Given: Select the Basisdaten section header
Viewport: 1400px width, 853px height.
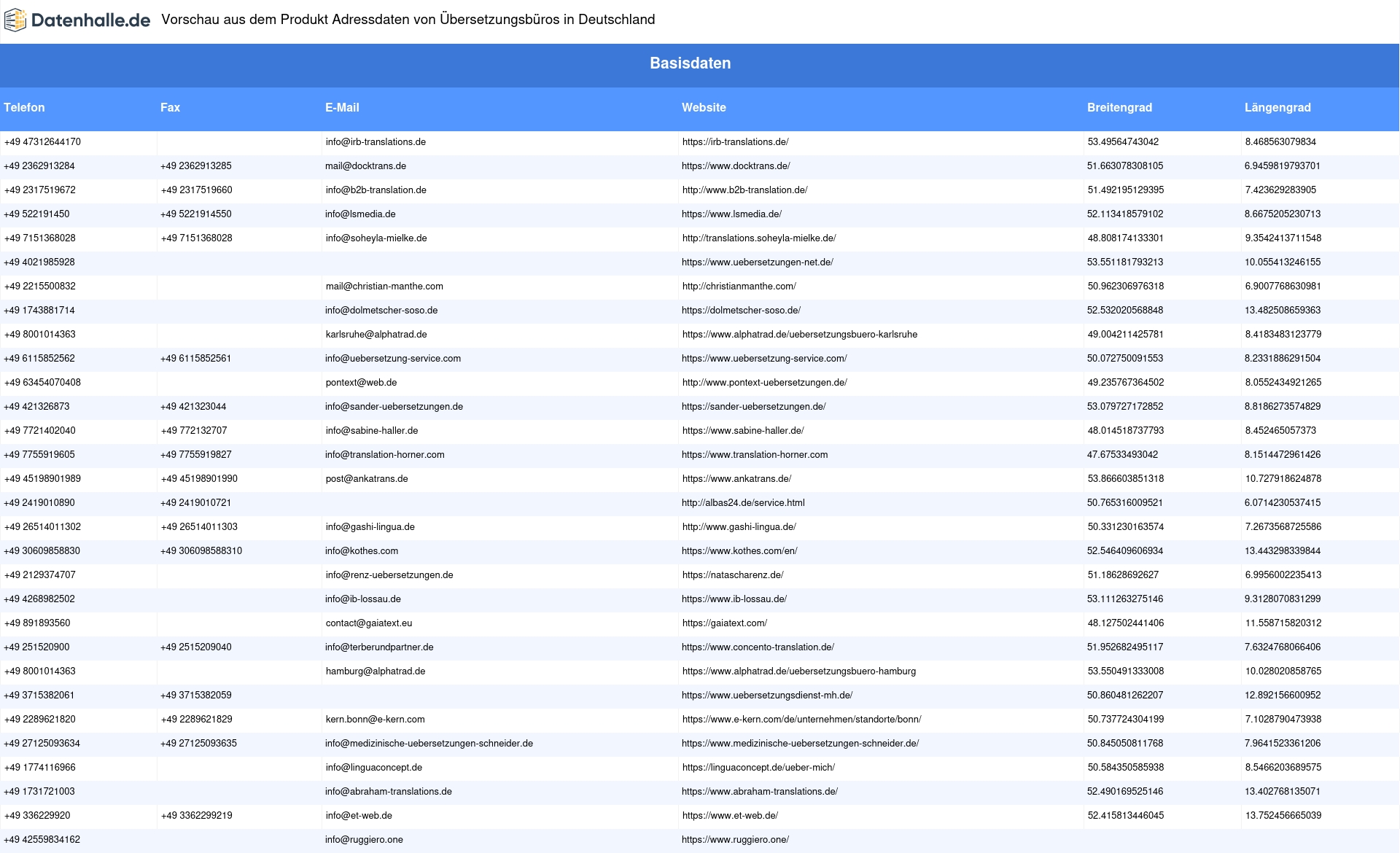Looking at the screenshot, I should (x=691, y=63).
